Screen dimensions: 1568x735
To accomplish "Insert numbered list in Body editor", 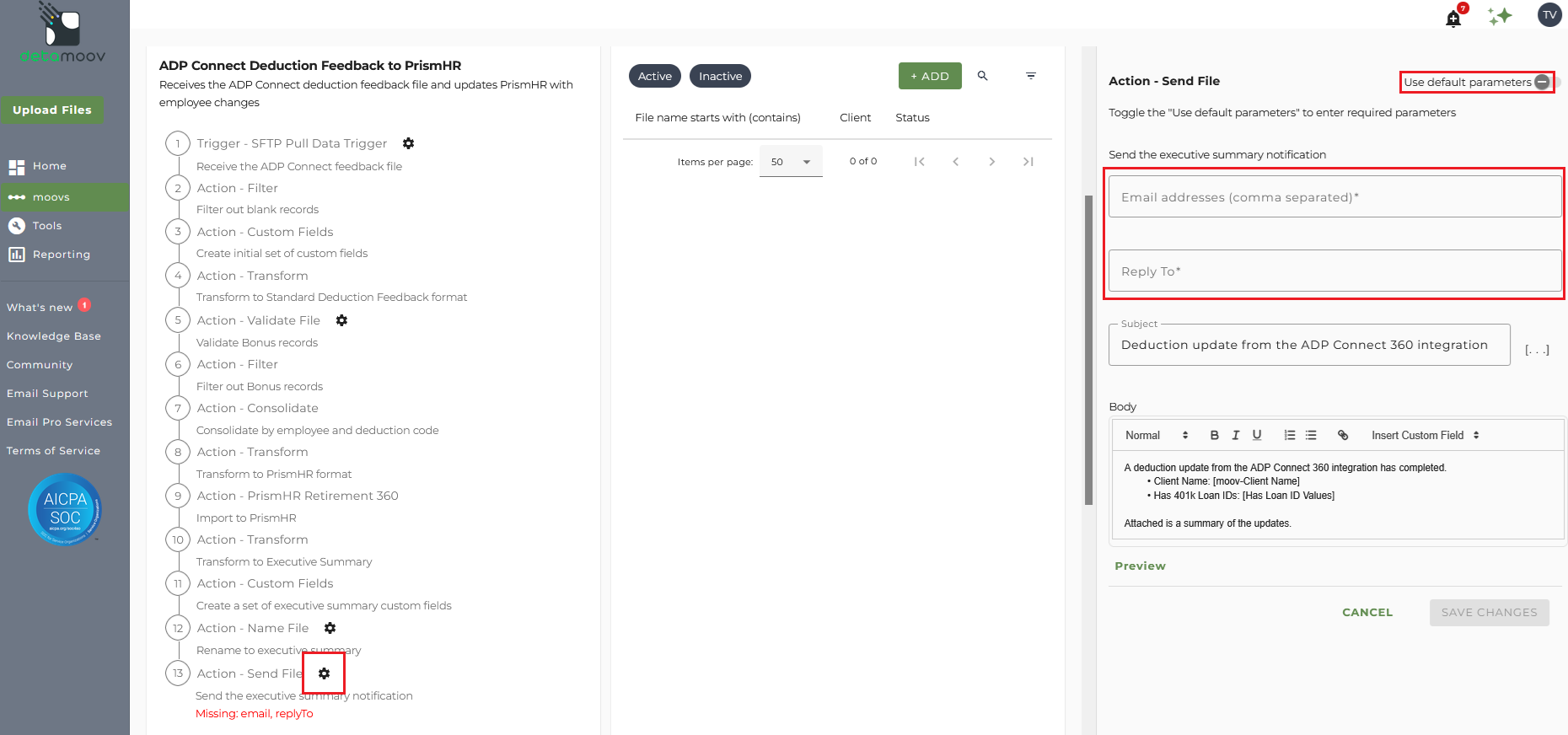I will (1289, 435).
